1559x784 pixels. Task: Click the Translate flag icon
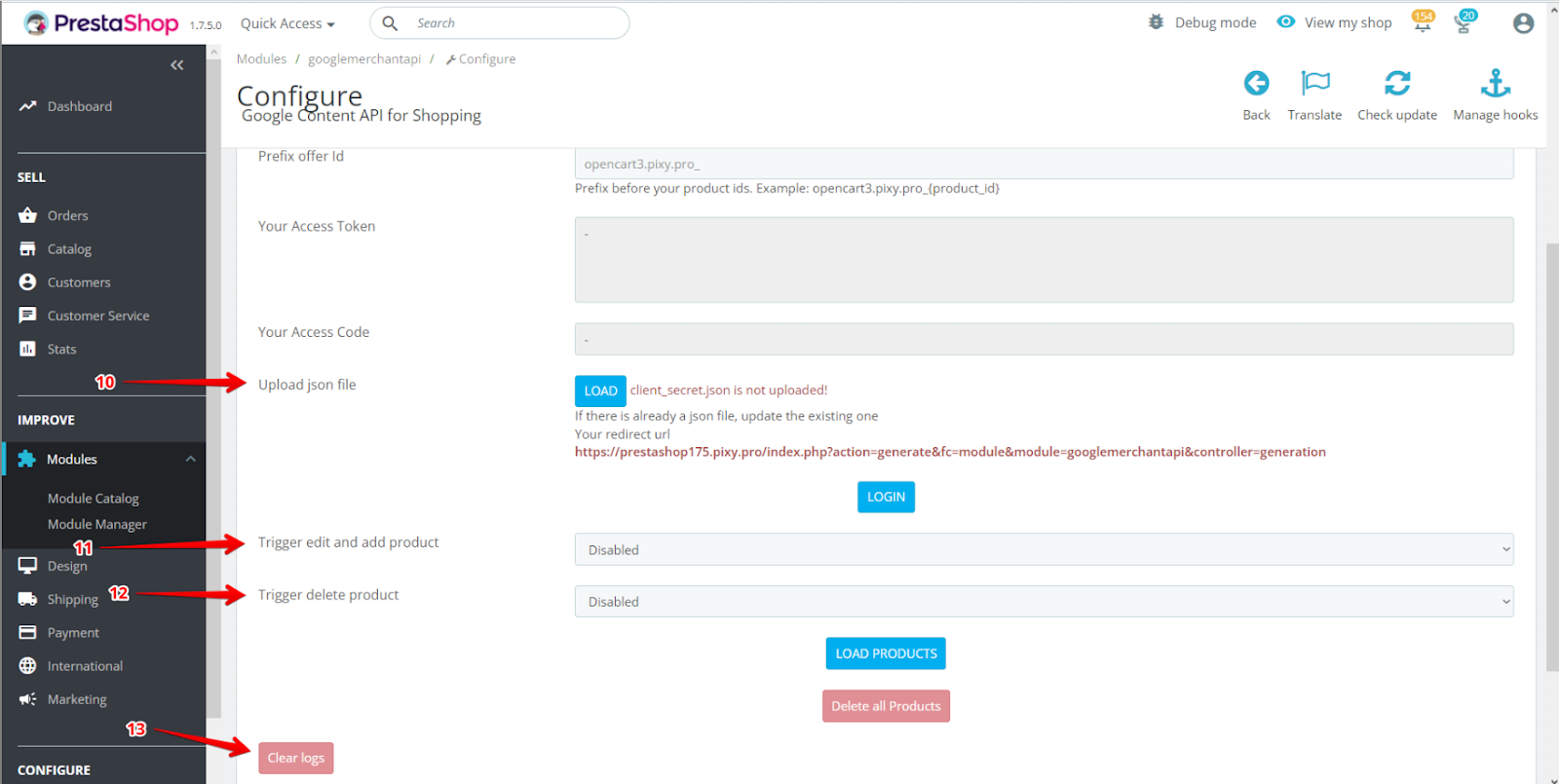click(x=1314, y=83)
